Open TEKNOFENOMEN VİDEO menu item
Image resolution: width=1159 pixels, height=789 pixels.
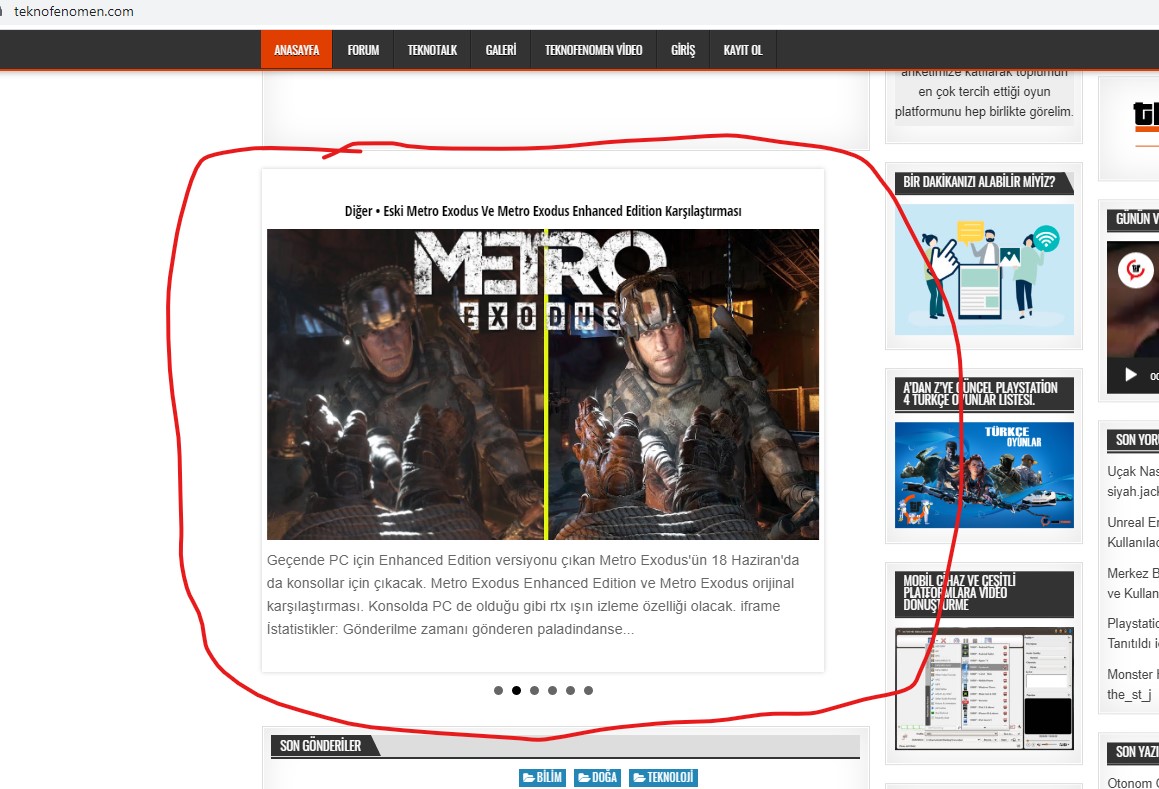coord(594,50)
